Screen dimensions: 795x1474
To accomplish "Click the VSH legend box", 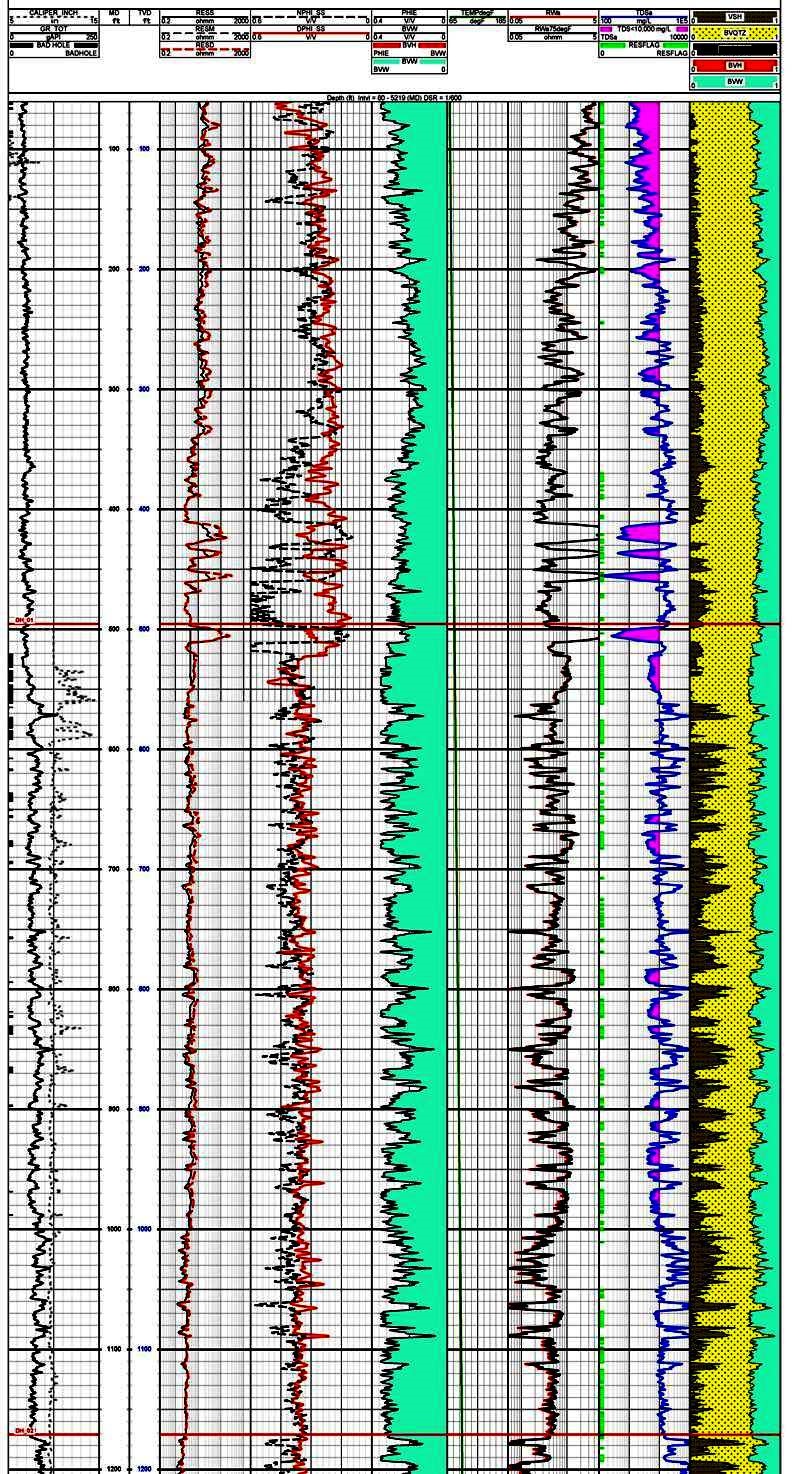I will [734, 17].
